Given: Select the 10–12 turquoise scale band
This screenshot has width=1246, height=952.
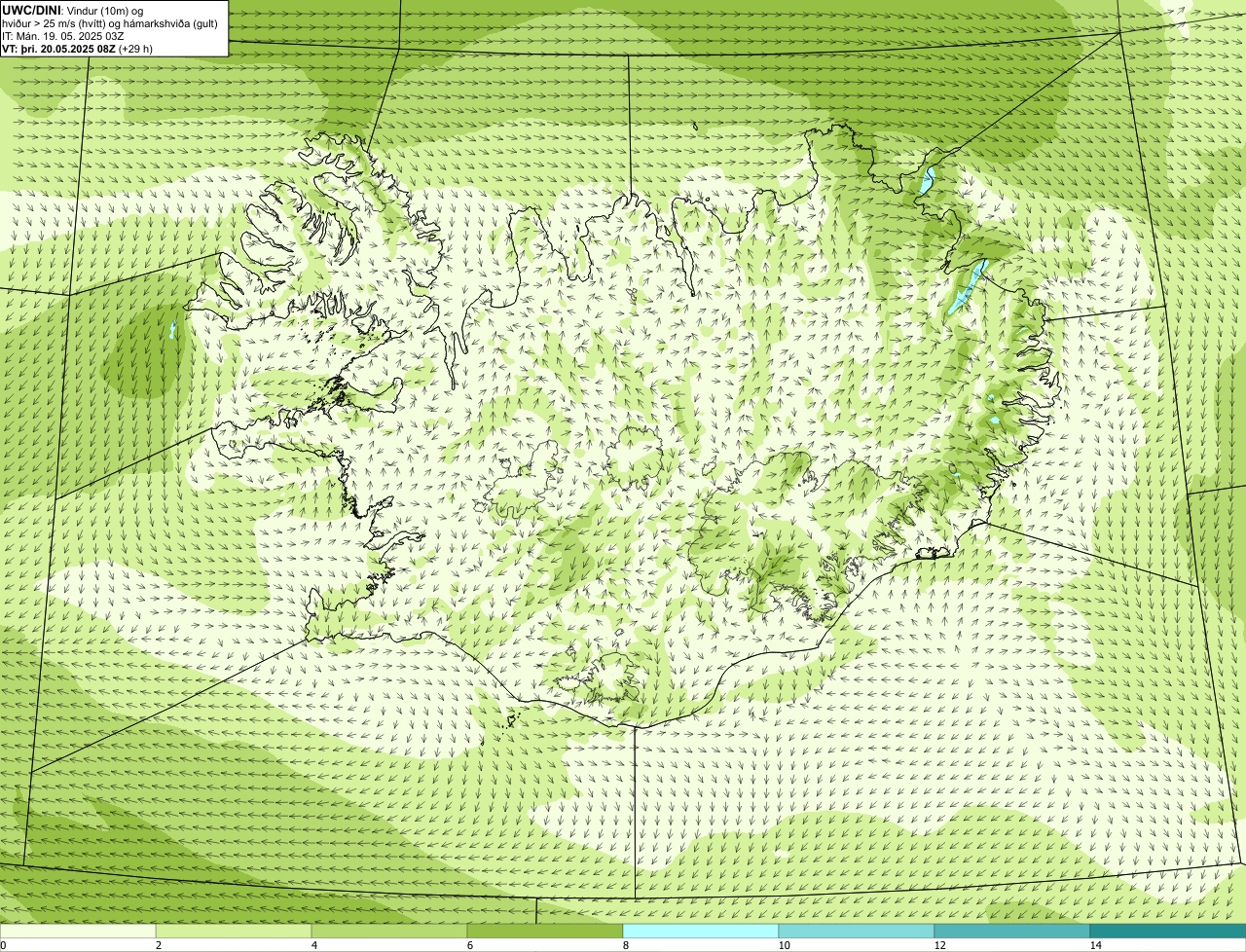Looking at the screenshot, I should (857, 931).
